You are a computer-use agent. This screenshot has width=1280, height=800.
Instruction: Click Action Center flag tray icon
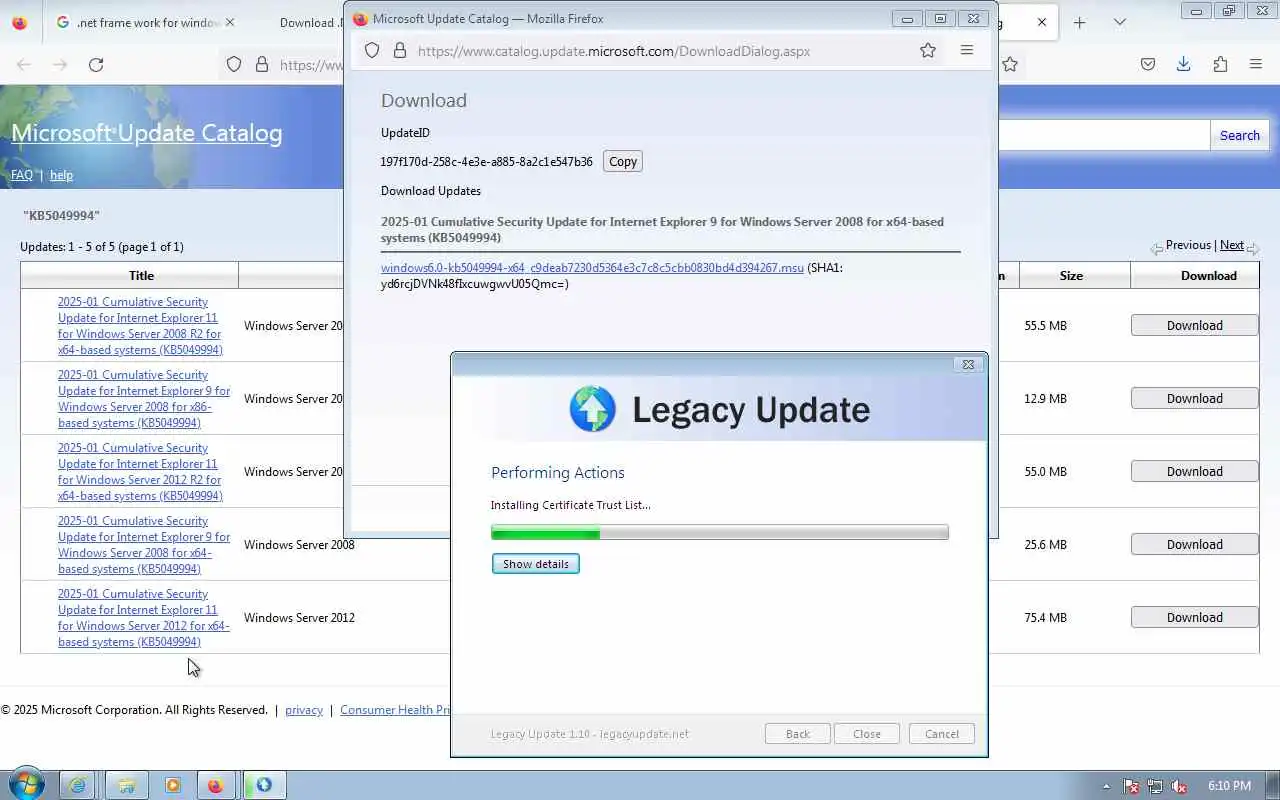[1131, 786]
